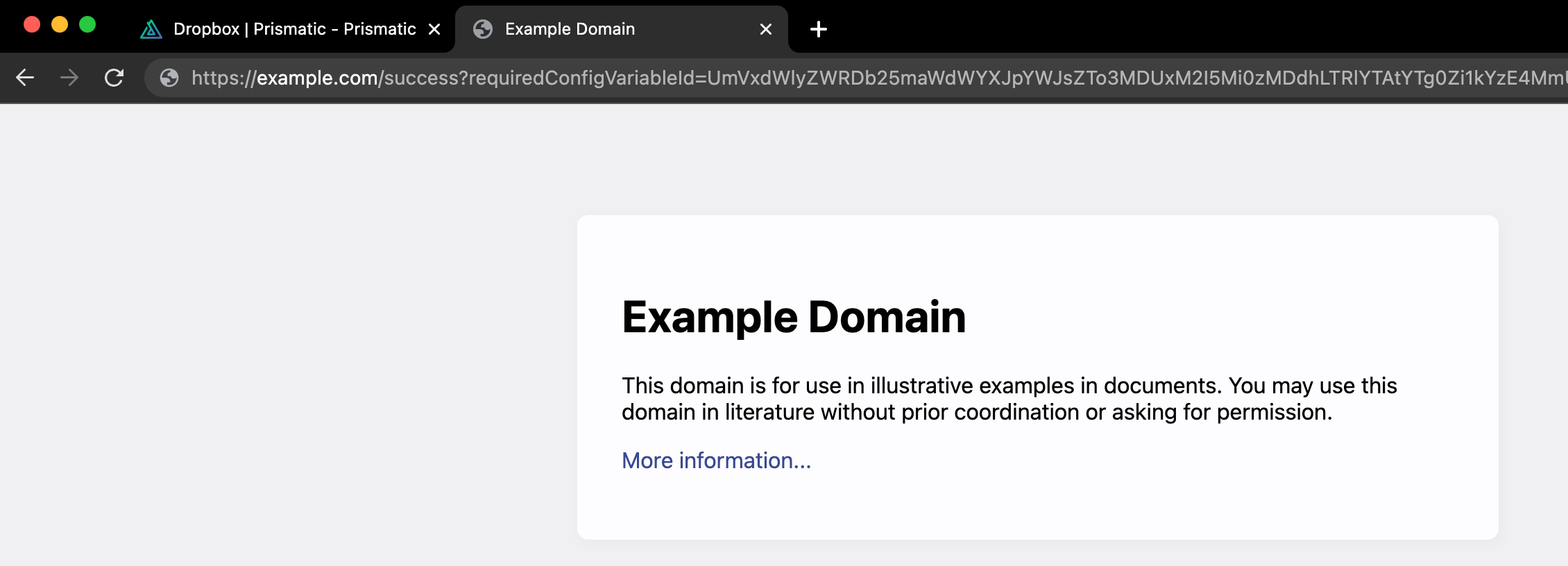
Task: Click the Prismatic triangle favicon
Action: 151,29
